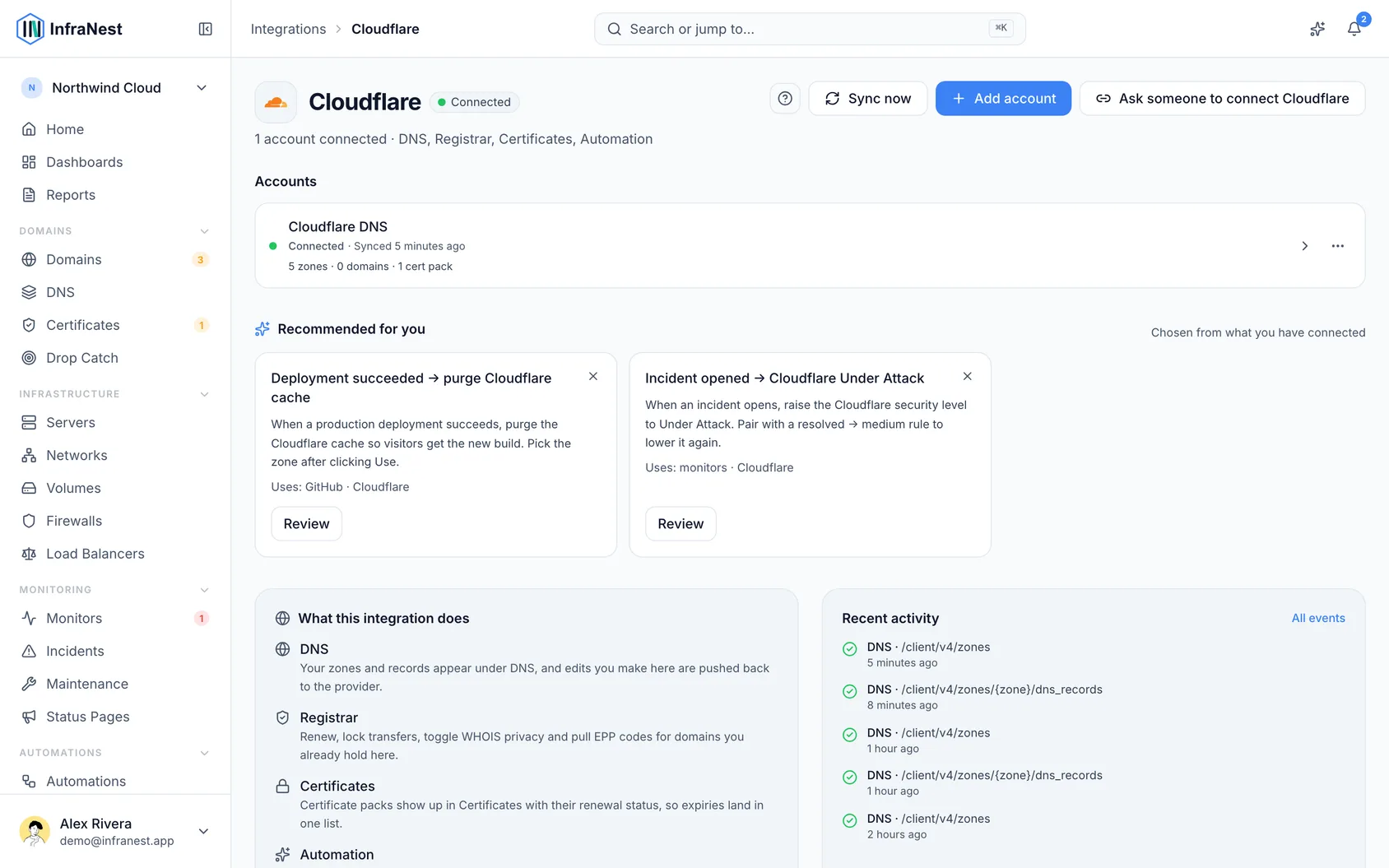Open the Cloudflare DNS account more-options menu
The height and width of the screenshot is (868, 1389).
point(1338,246)
